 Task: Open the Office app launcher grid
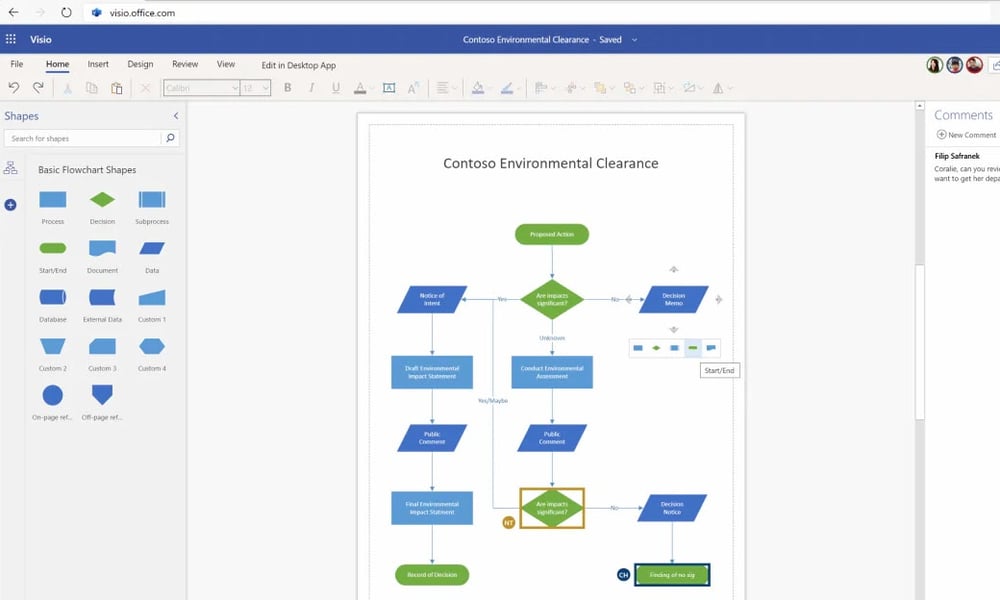pos(11,40)
